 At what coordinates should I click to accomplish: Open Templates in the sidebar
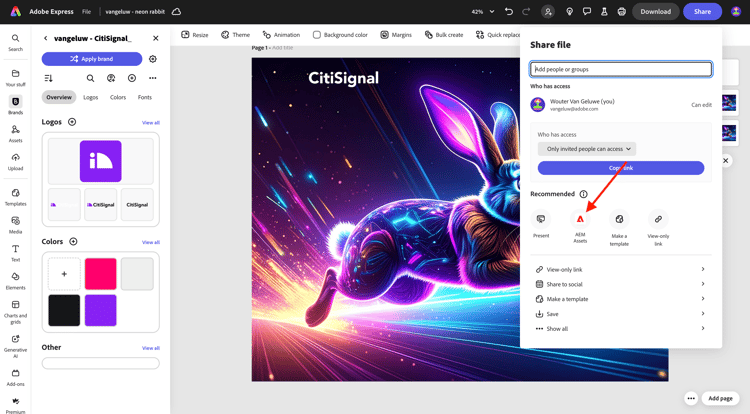(x=15, y=196)
